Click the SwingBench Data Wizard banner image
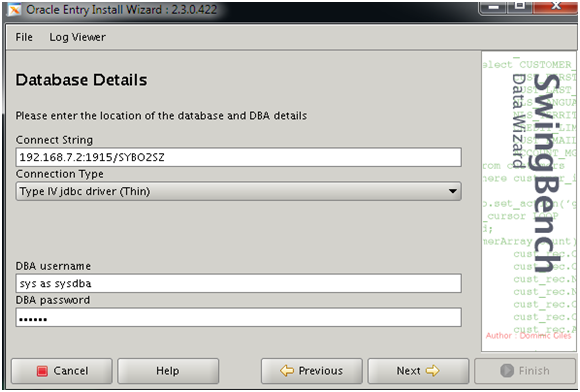Viewport: 580px width, 392px height. tap(529, 202)
